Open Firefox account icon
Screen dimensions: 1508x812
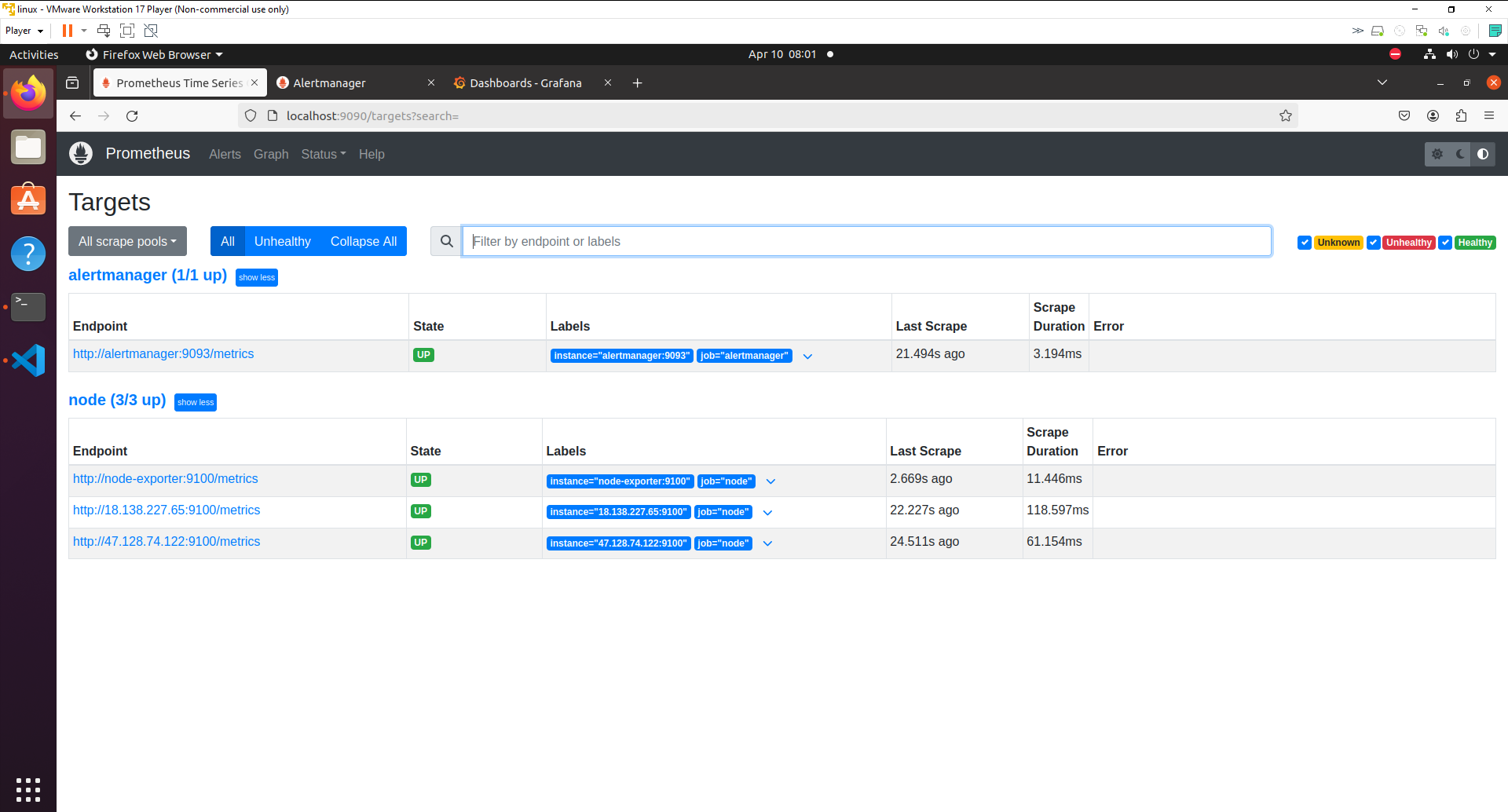(1433, 116)
